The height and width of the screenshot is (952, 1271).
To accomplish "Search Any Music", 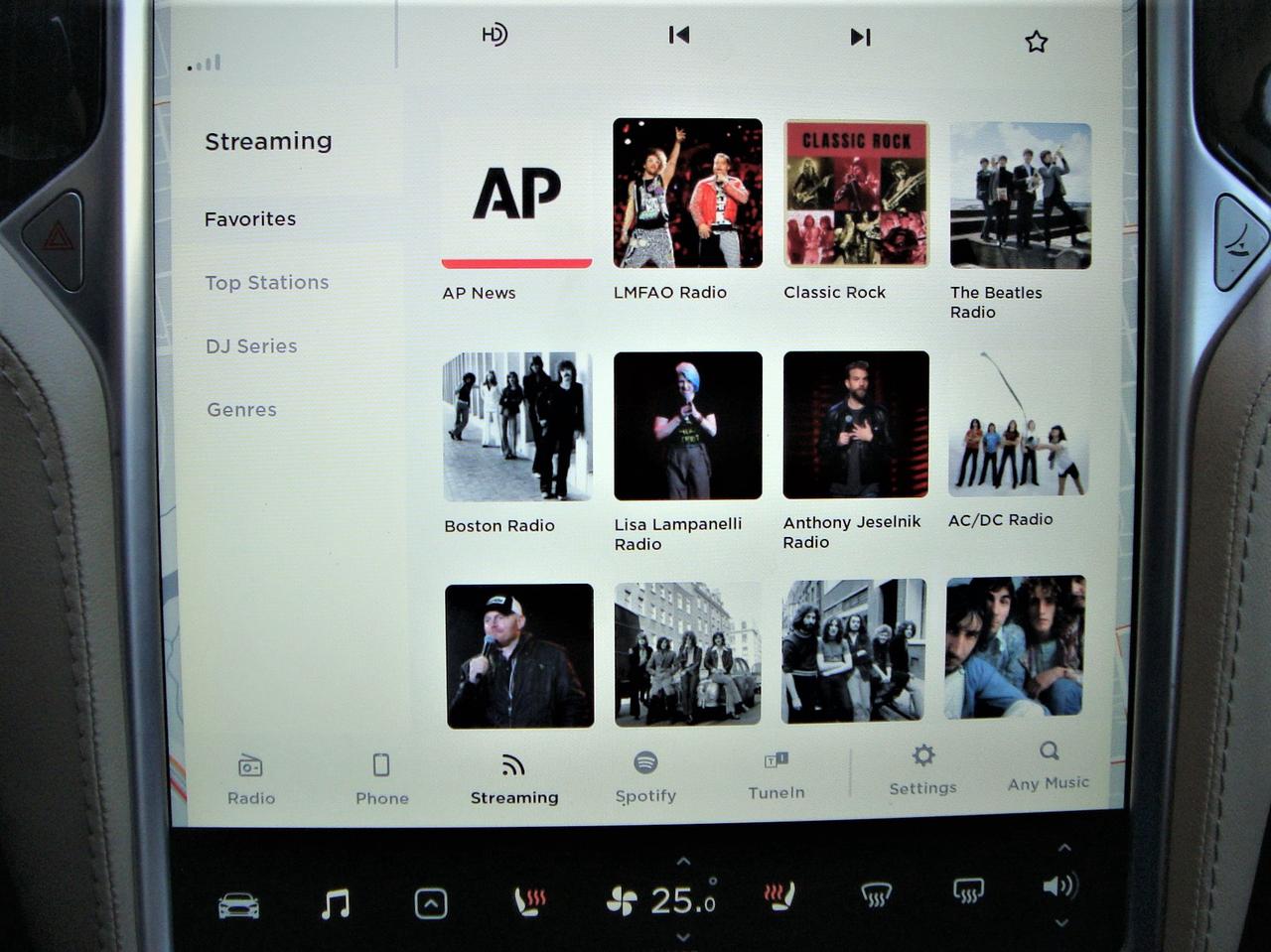I will click(x=1049, y=765).
